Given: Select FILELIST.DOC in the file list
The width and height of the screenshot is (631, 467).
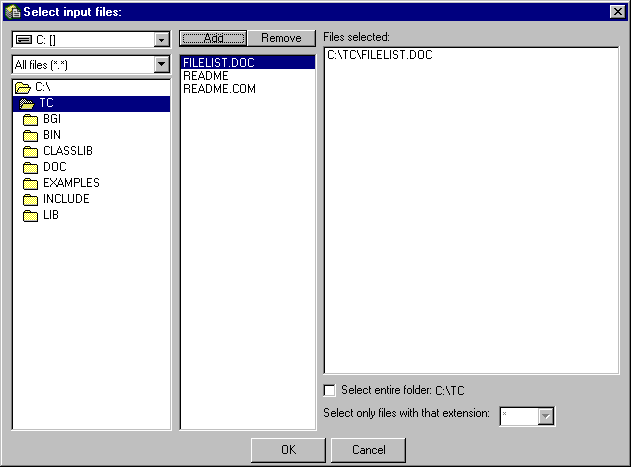Looking at the screenshot, I should pos(247,63).
